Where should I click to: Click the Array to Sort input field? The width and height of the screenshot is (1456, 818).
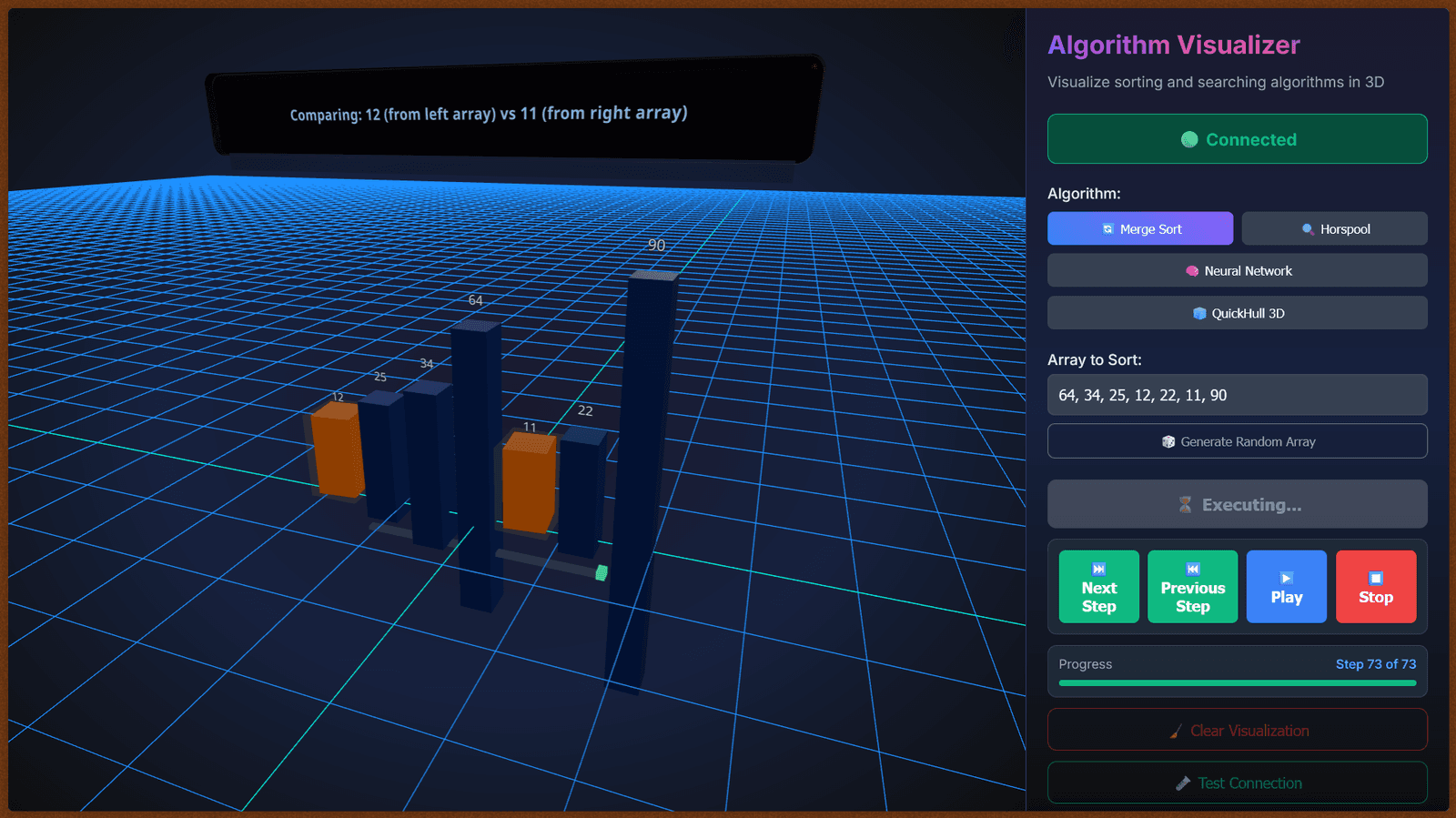coord(1238,395)
